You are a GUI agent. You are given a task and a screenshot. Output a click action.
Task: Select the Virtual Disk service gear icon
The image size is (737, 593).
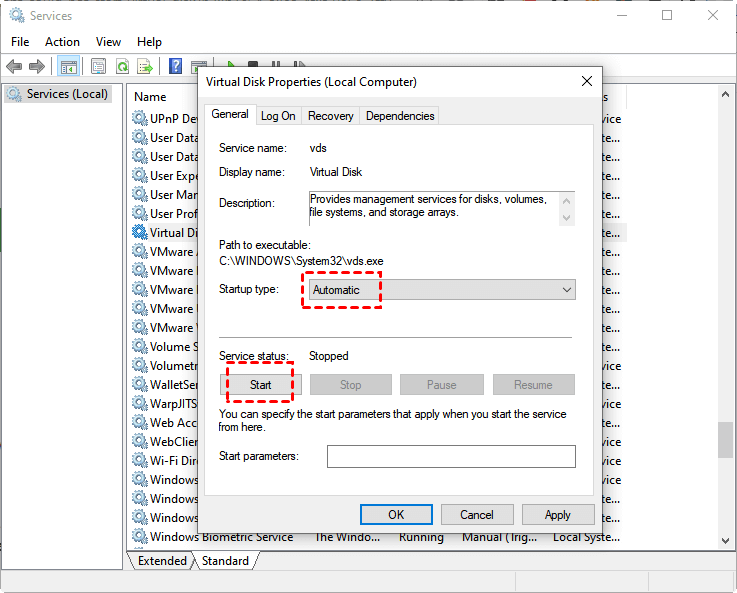pos(139,232)
